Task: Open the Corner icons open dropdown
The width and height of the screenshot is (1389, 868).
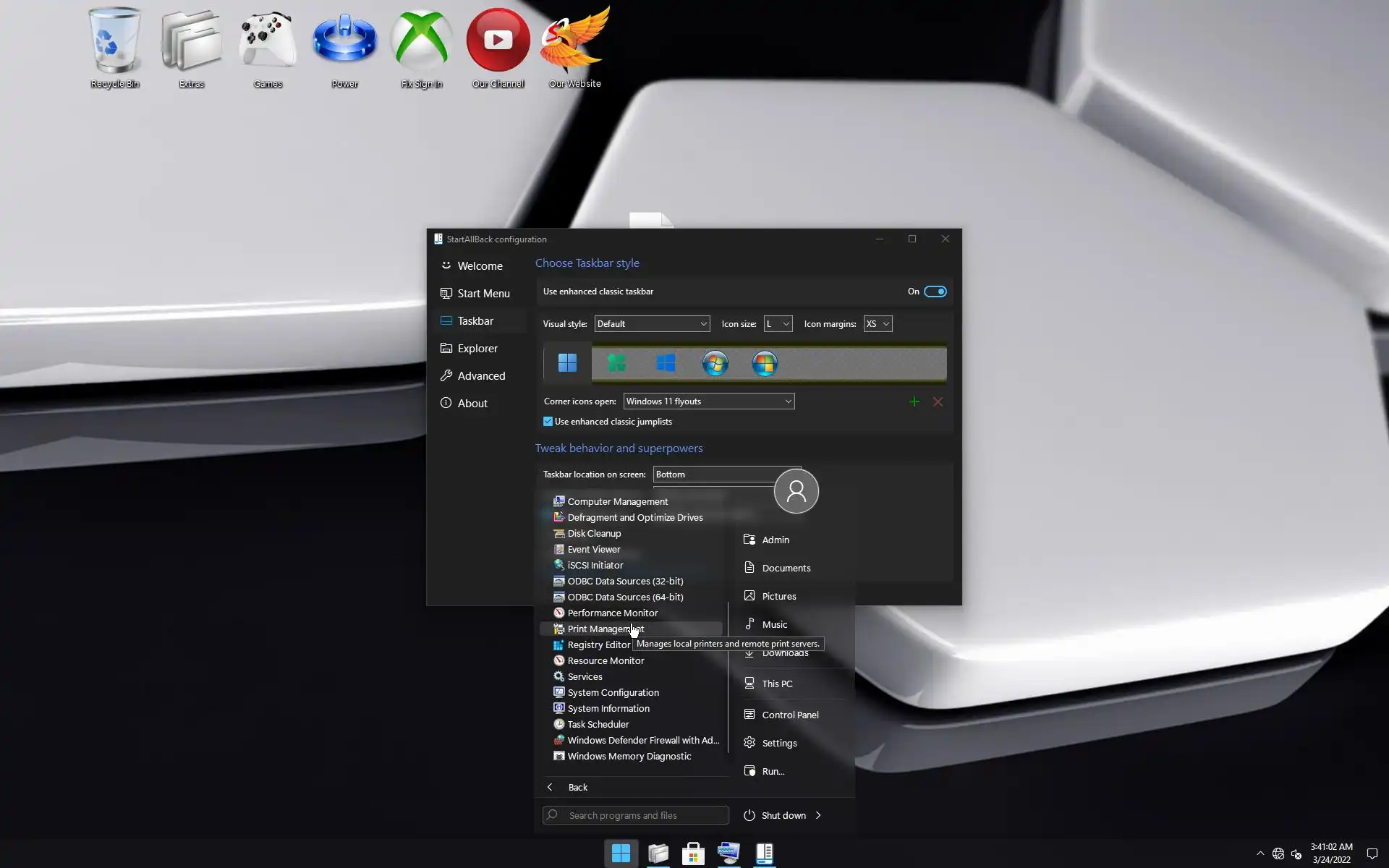Action: (708, 401)
